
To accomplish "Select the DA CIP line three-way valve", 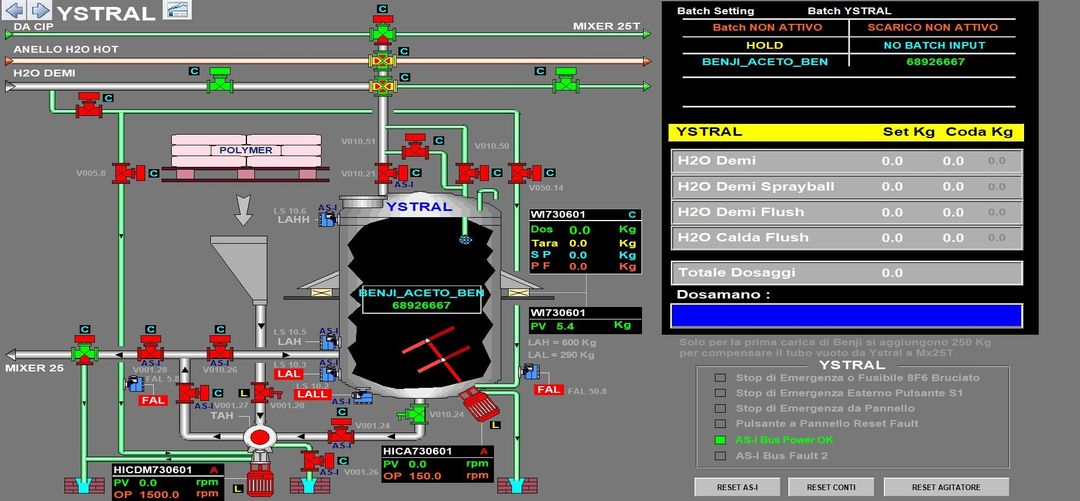I will [x=382, y=29].
